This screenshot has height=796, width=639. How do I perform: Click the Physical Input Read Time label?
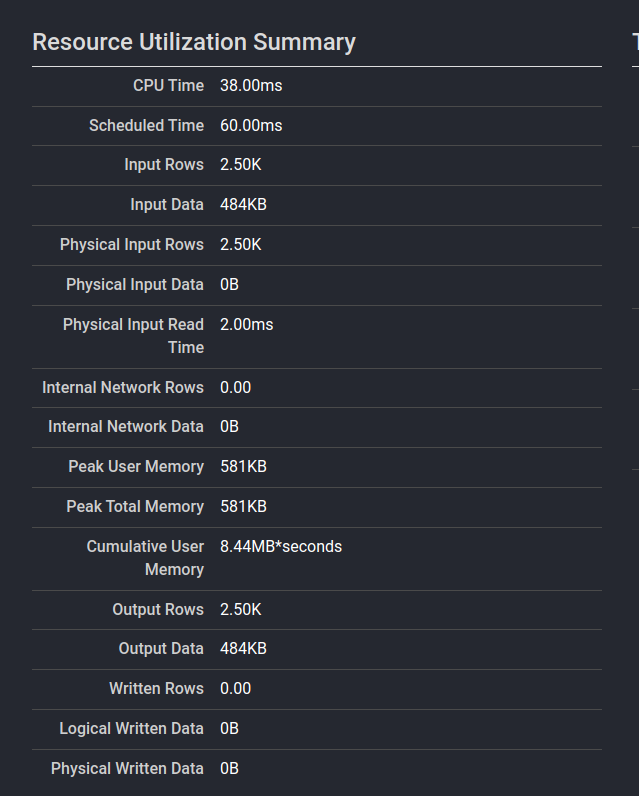(133, 336)
